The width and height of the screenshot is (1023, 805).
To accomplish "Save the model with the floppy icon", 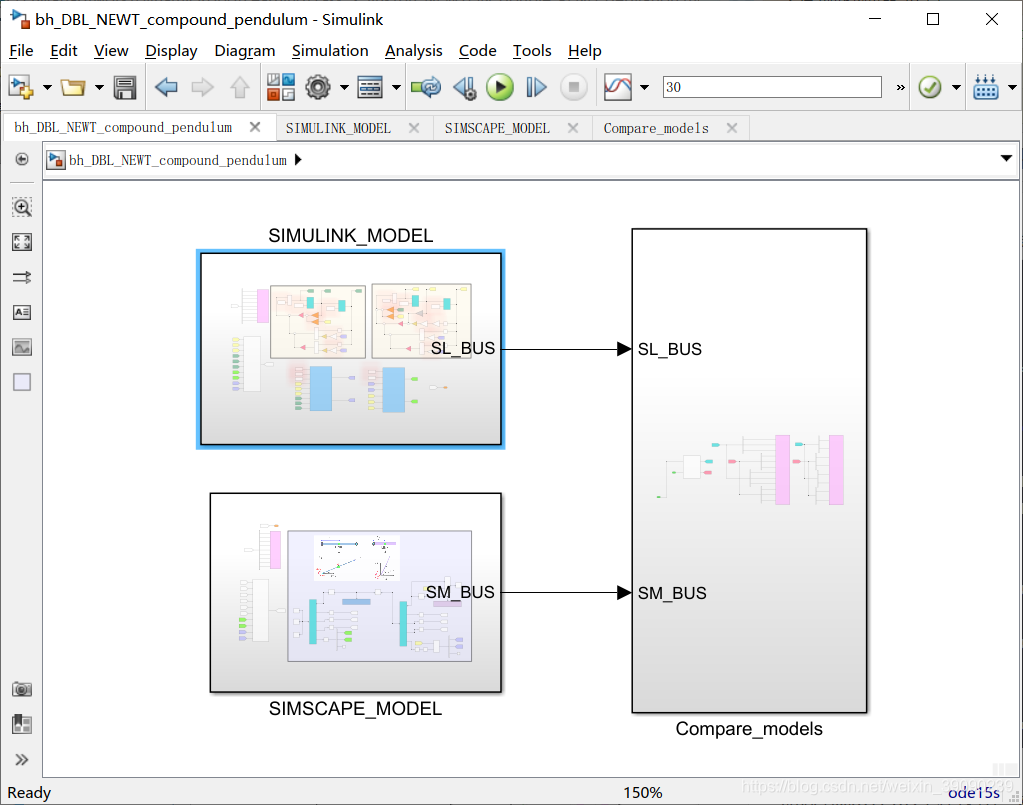I will tap(125, 87).
